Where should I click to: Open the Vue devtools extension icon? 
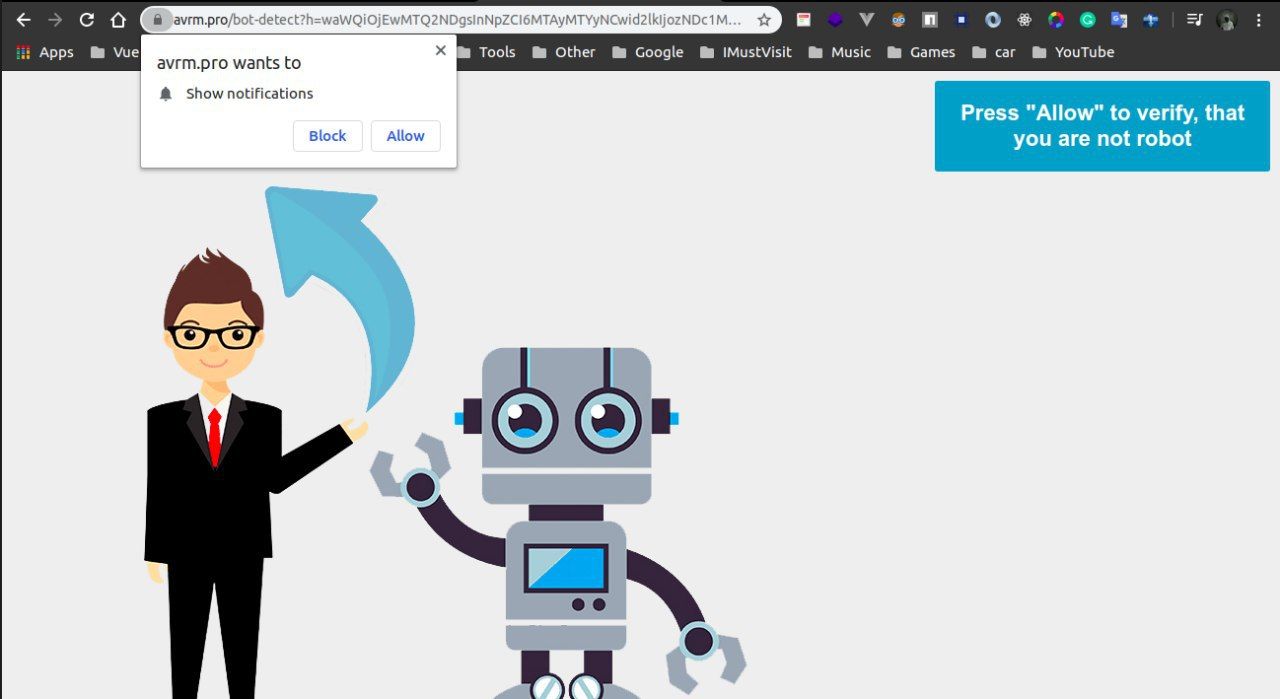click(x=866, y=19)
